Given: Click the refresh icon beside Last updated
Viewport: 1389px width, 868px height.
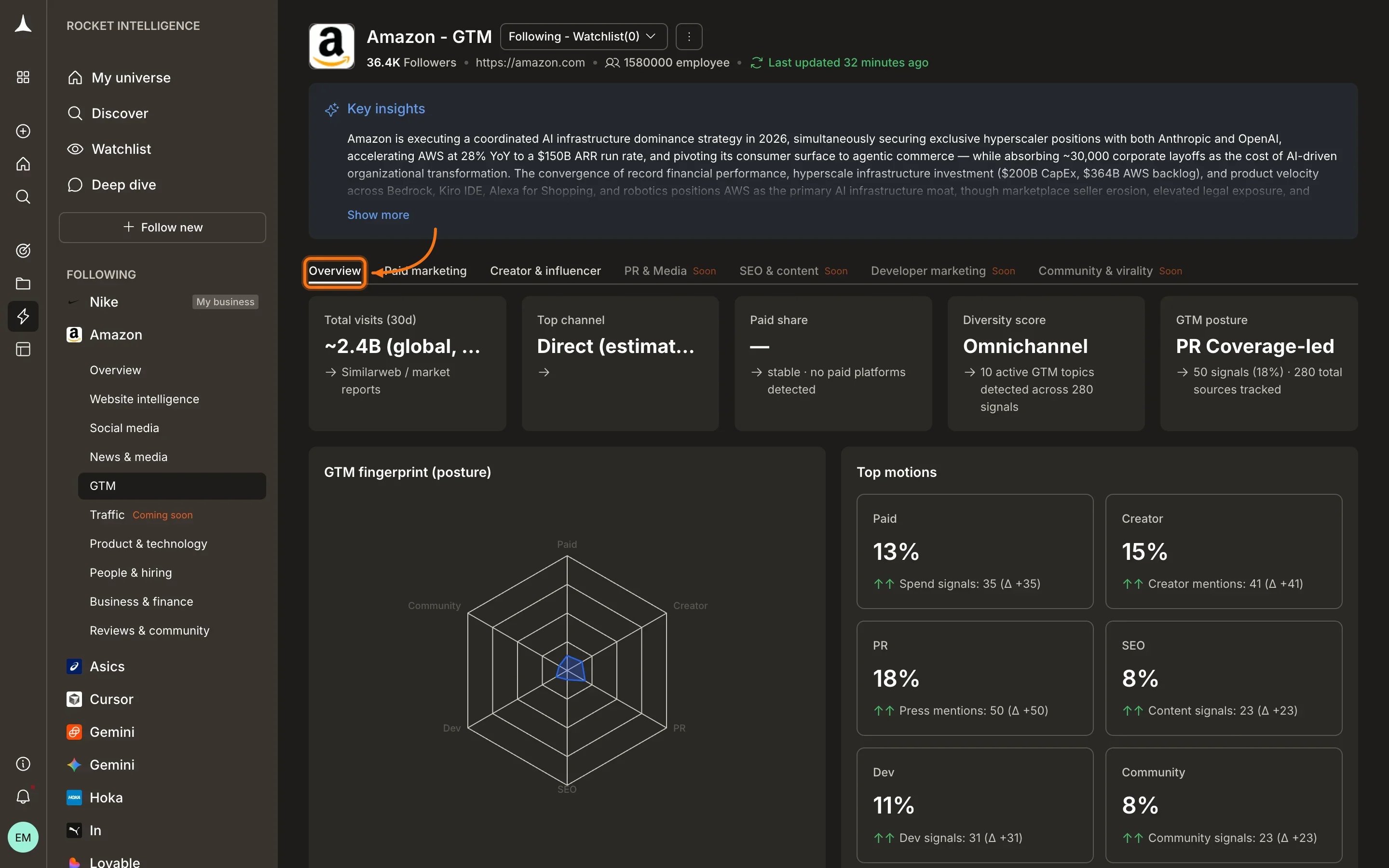Looking at the screenshot, I should [757, 63].
